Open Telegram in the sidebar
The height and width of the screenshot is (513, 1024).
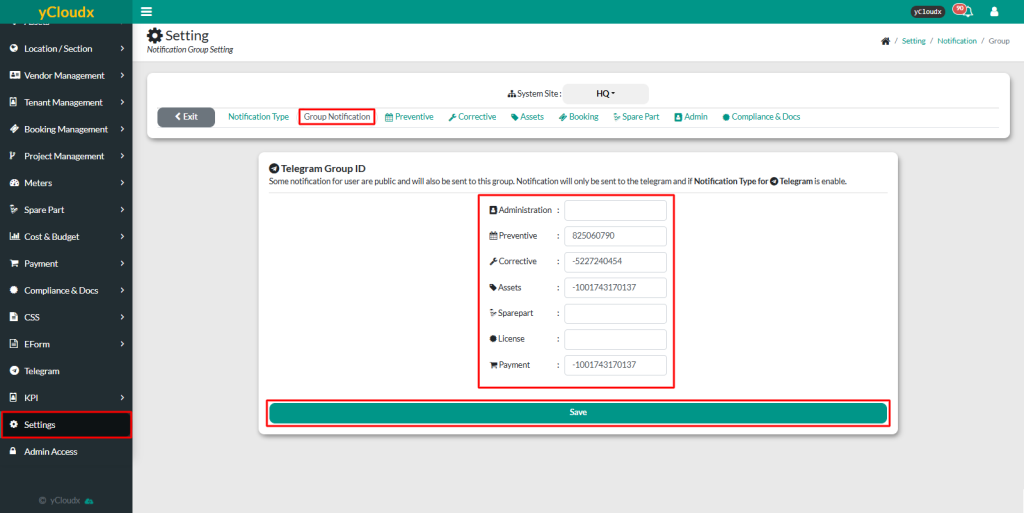[42, 371]
